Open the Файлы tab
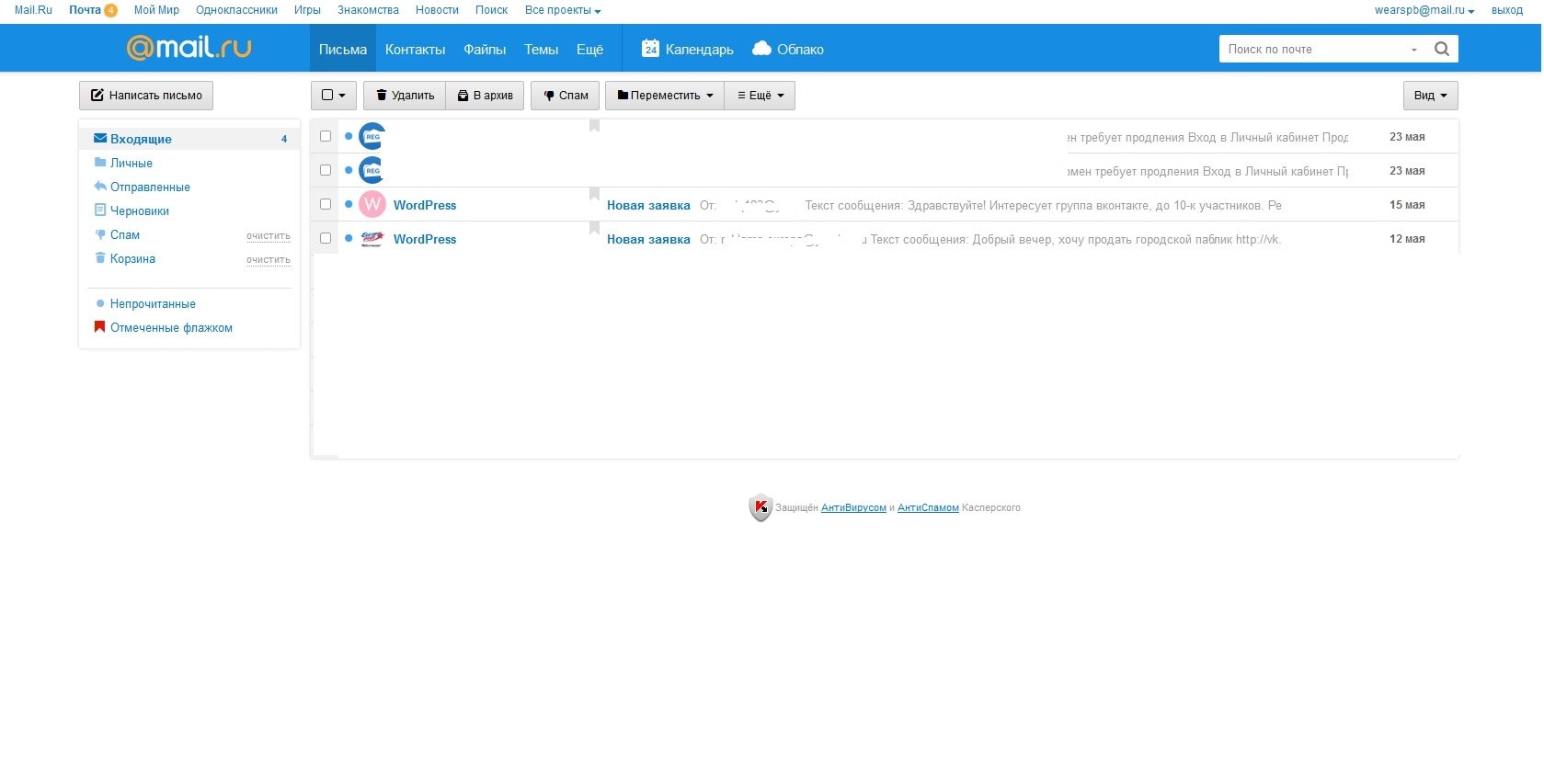1544x784 pixels. click(x=485, y=50)
